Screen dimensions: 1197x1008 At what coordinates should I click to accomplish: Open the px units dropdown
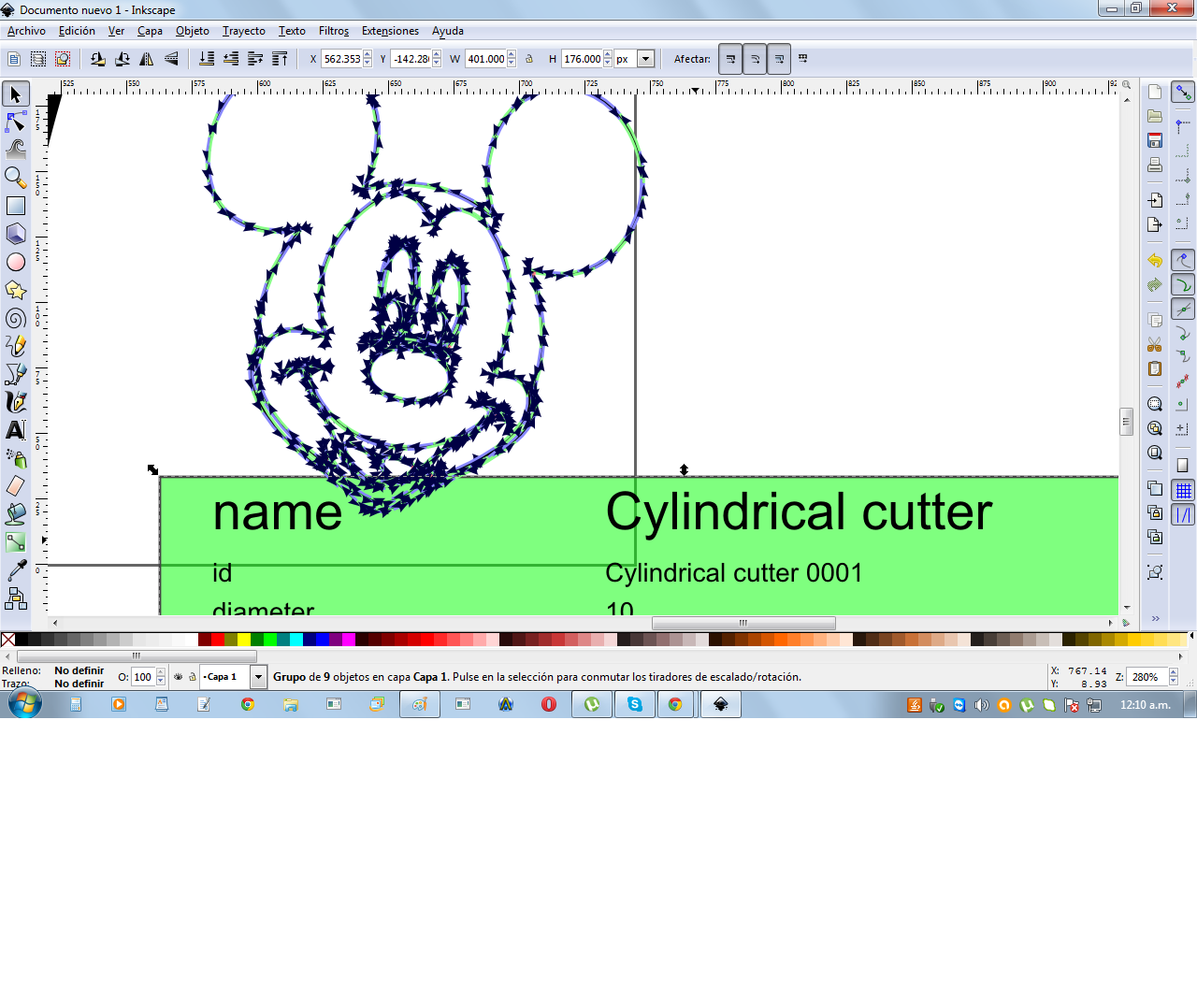[645, 59]
